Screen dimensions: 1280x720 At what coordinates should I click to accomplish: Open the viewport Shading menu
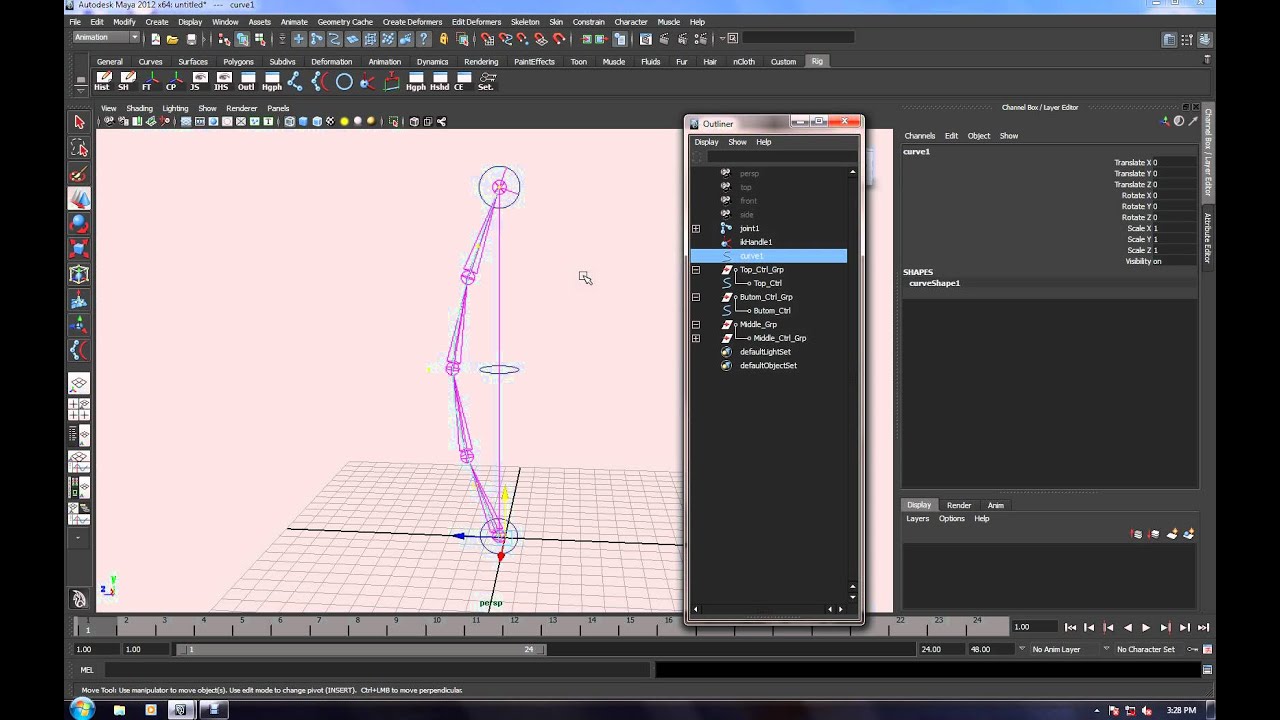(139, 108)
